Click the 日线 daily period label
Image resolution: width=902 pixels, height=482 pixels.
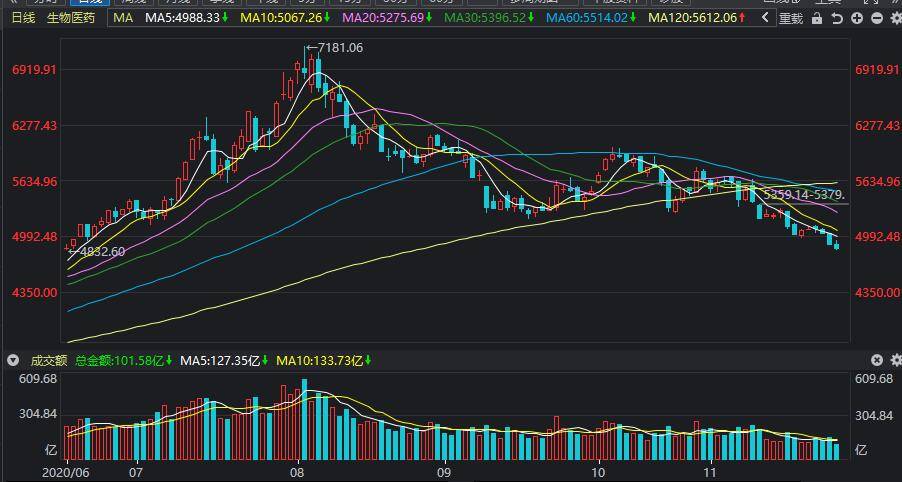(x=22, y=18)
